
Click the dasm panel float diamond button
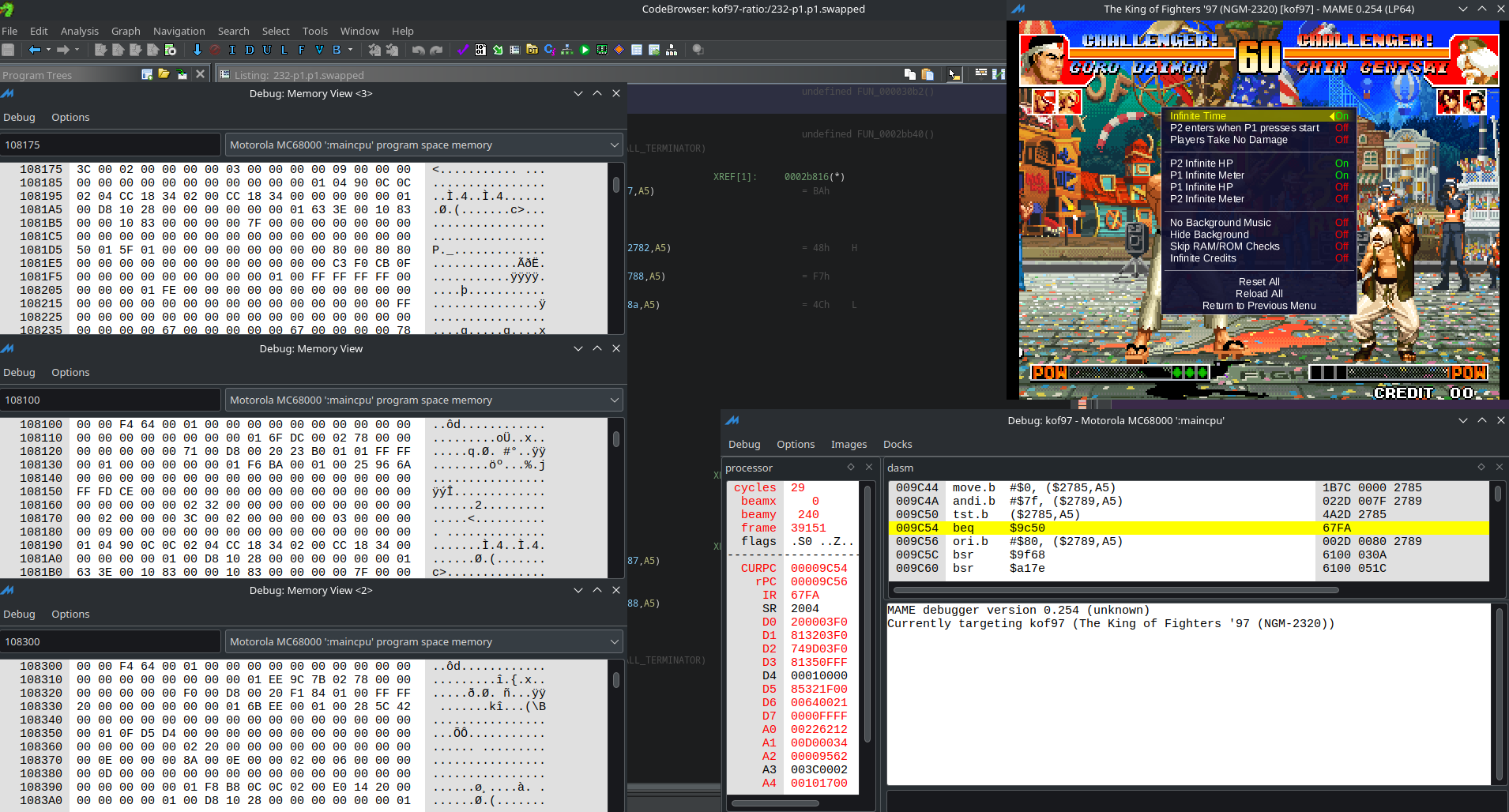coord(1481,467)
